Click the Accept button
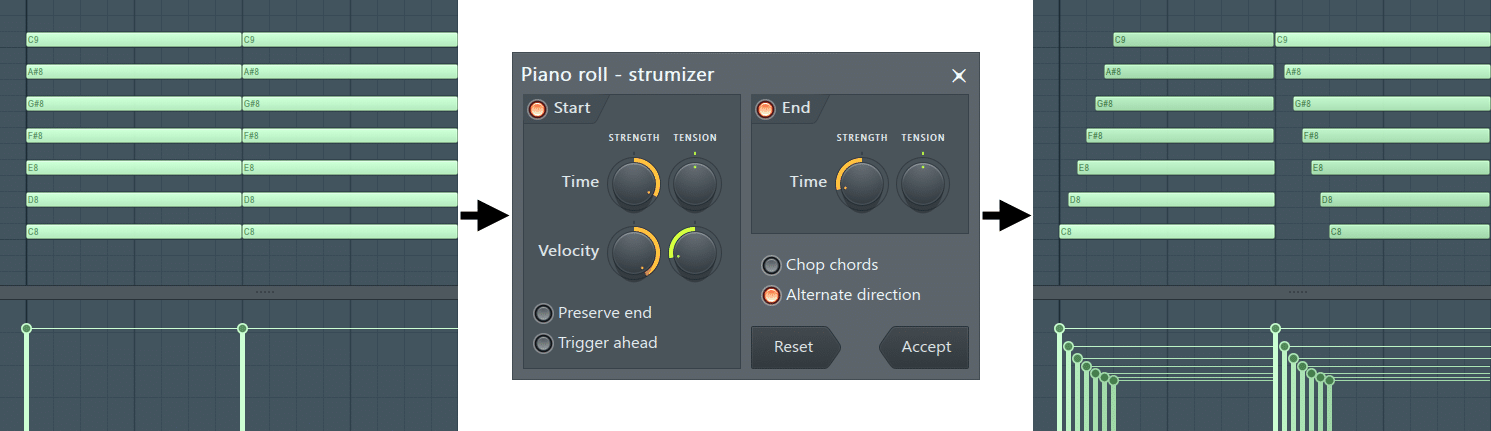The height and width of the screenshot is (431, 1491). click(x=925, y=347)
